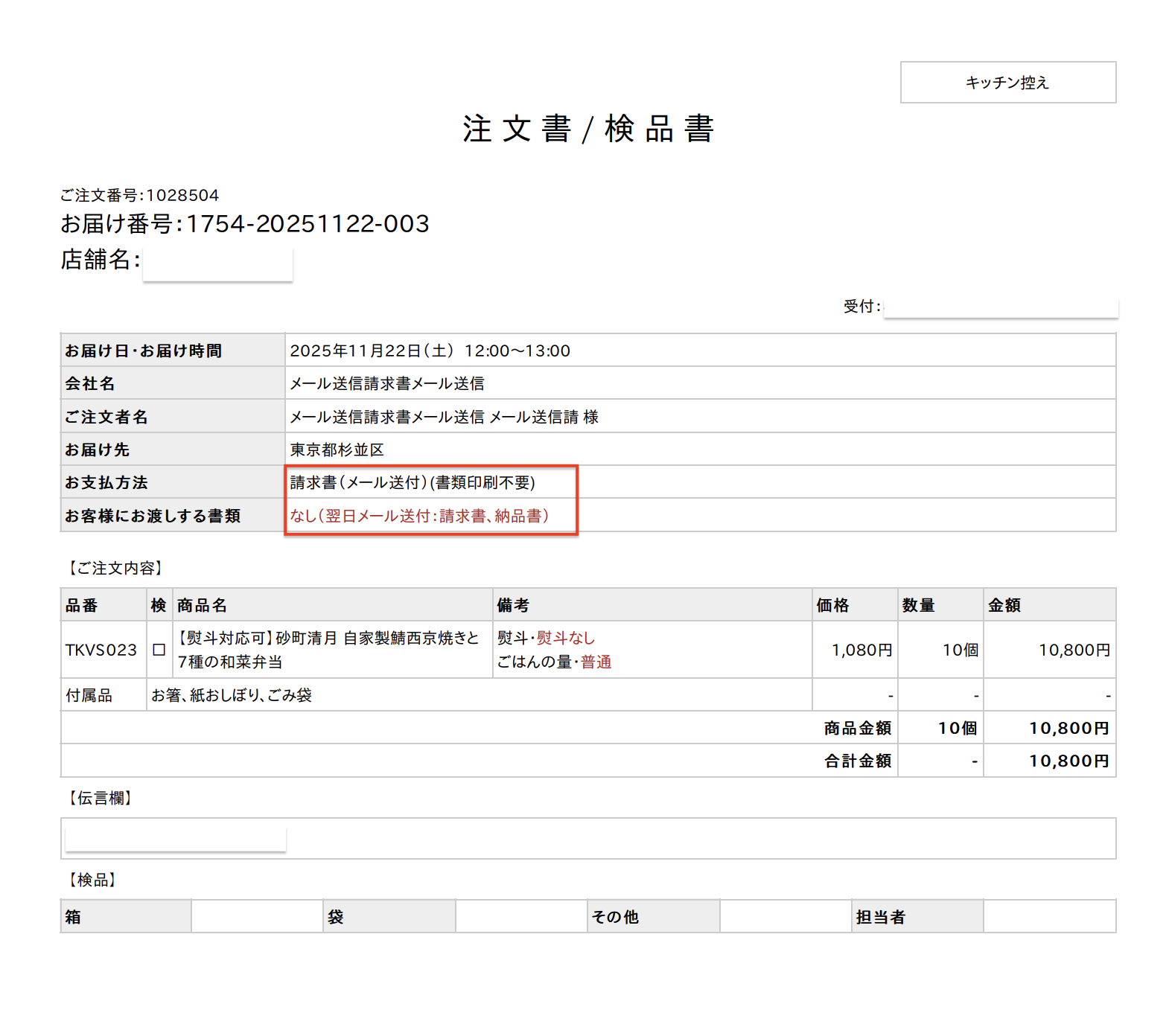This screenshot has width=1169, height=1036.
Task: Click the 【伝言欄】 heading
Action: coord(99,798)
